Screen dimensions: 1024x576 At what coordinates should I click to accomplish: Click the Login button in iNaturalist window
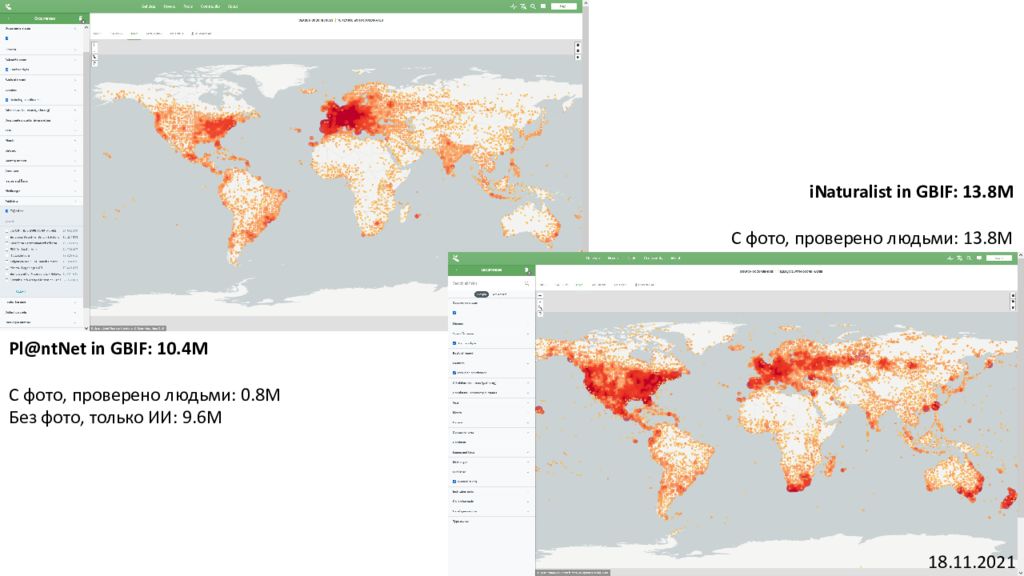999,259
